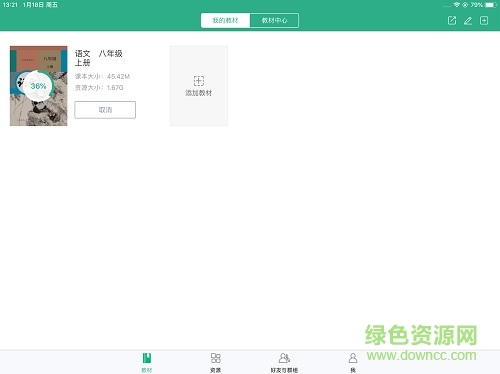
Task: Select the 教材 bottom navigation tab
Action: [147, 362]
